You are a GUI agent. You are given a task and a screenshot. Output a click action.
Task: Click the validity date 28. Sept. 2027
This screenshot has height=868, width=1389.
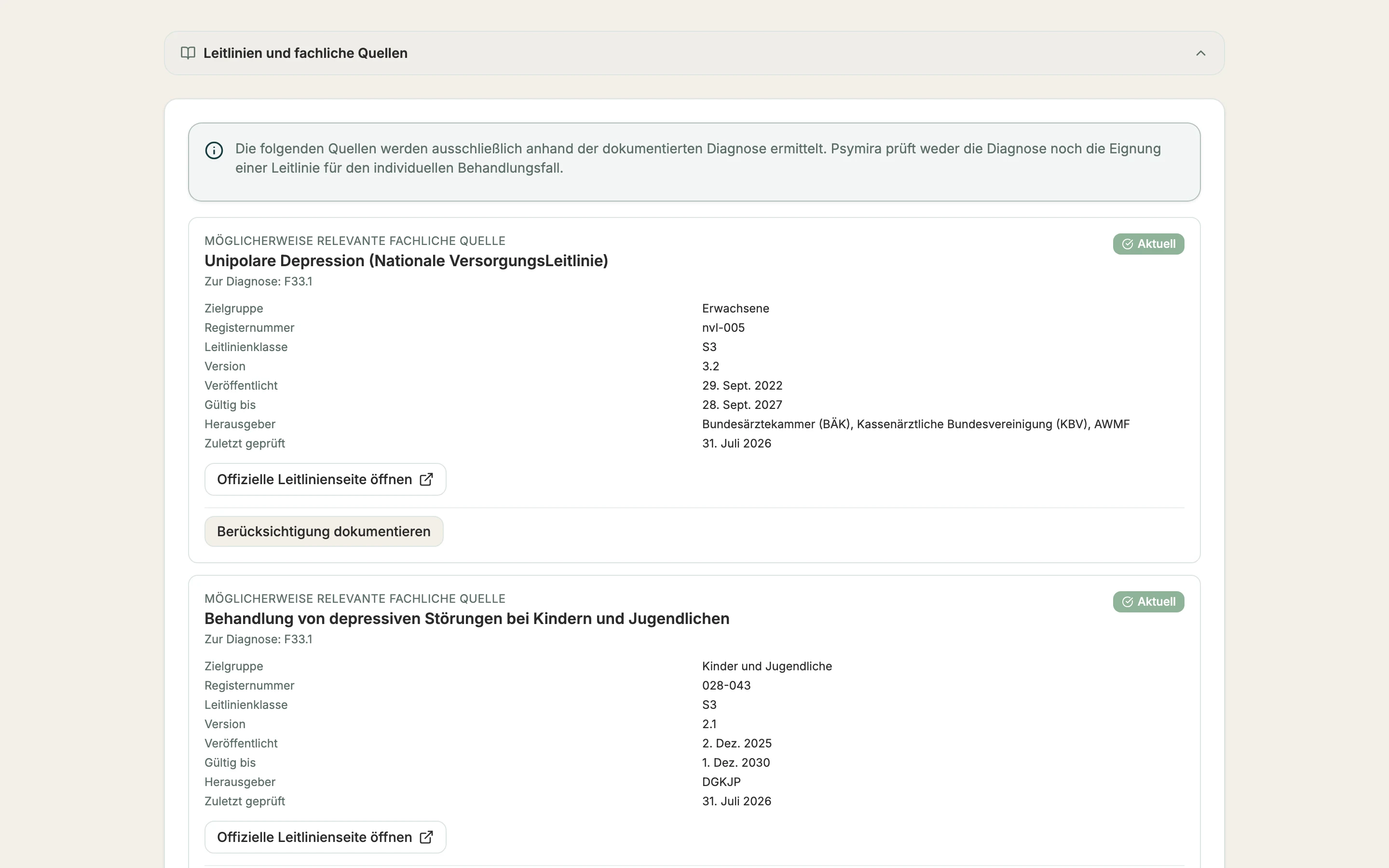(742, 405)
